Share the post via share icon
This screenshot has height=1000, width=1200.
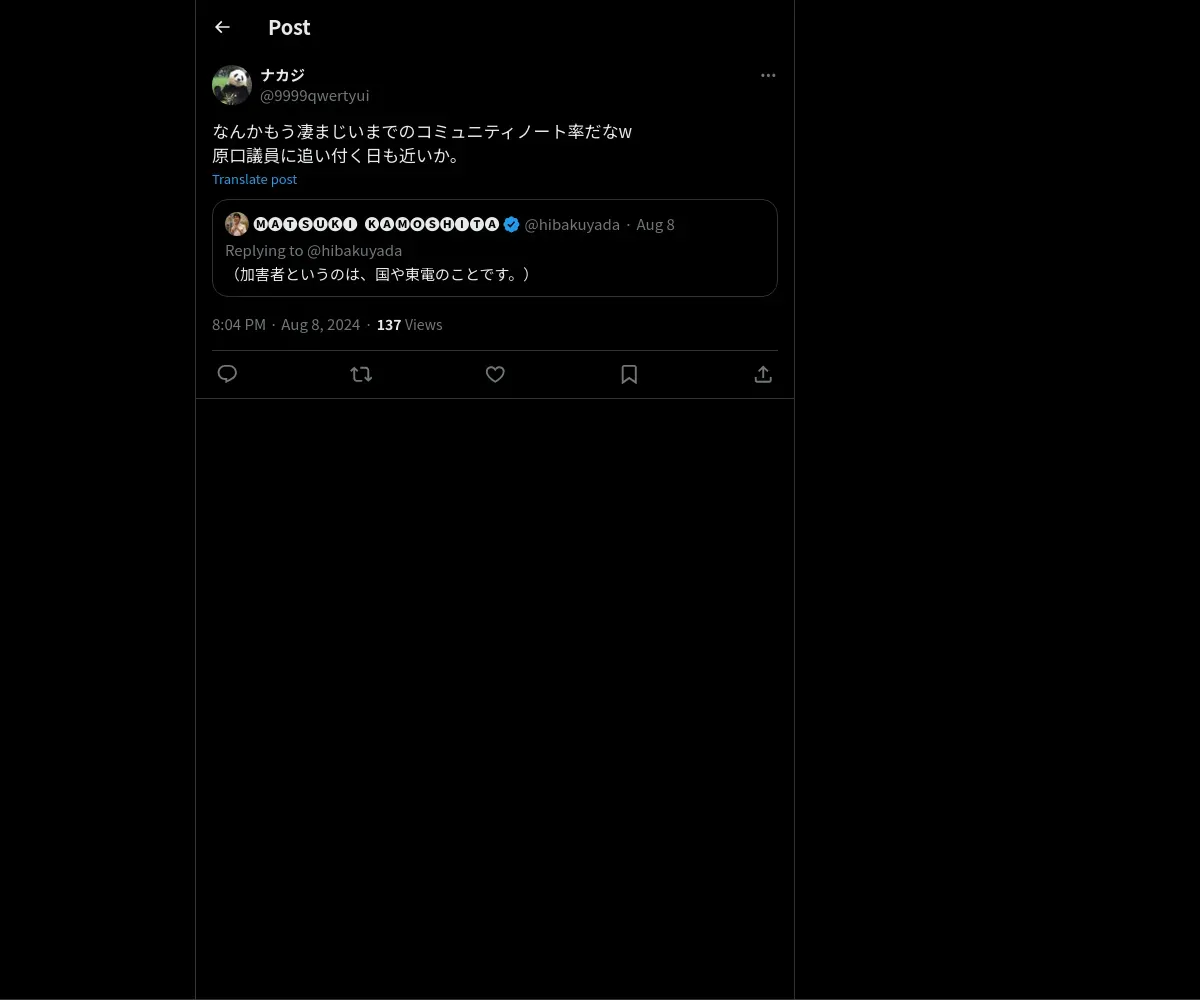click(x=763, y=374)
